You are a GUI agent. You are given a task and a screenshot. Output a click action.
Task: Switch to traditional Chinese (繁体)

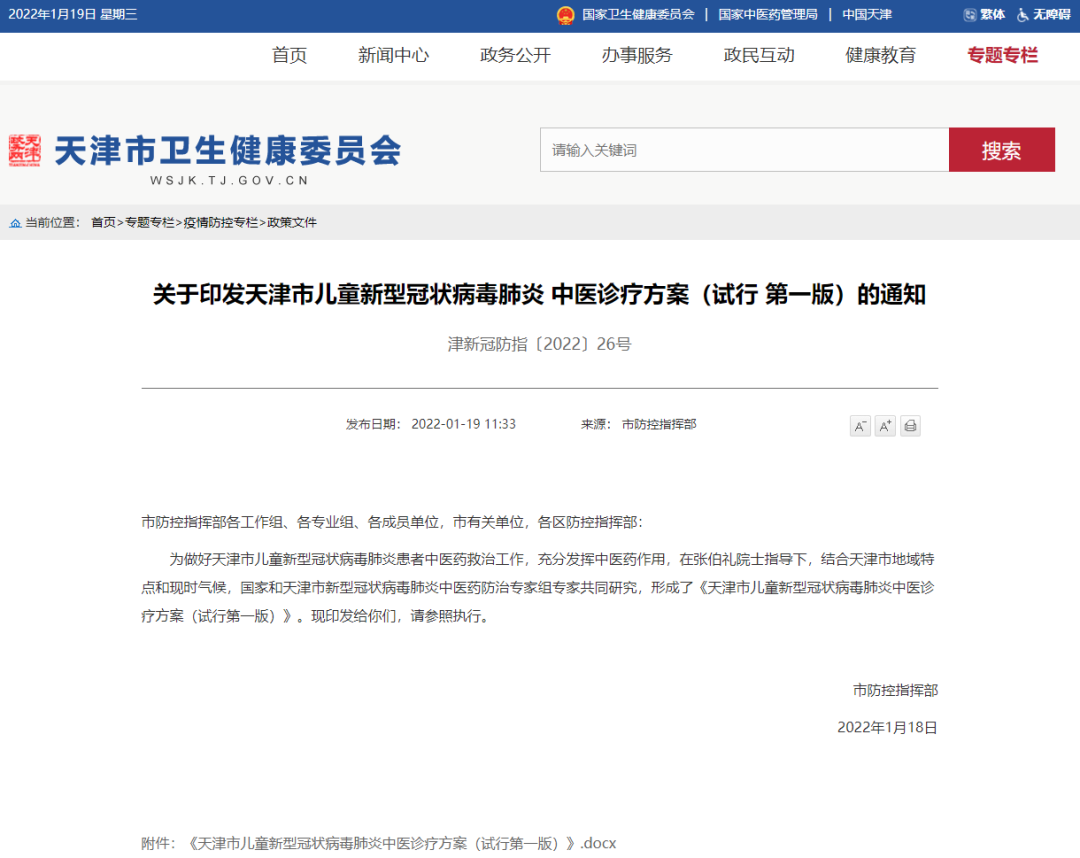tap(984, 15)
